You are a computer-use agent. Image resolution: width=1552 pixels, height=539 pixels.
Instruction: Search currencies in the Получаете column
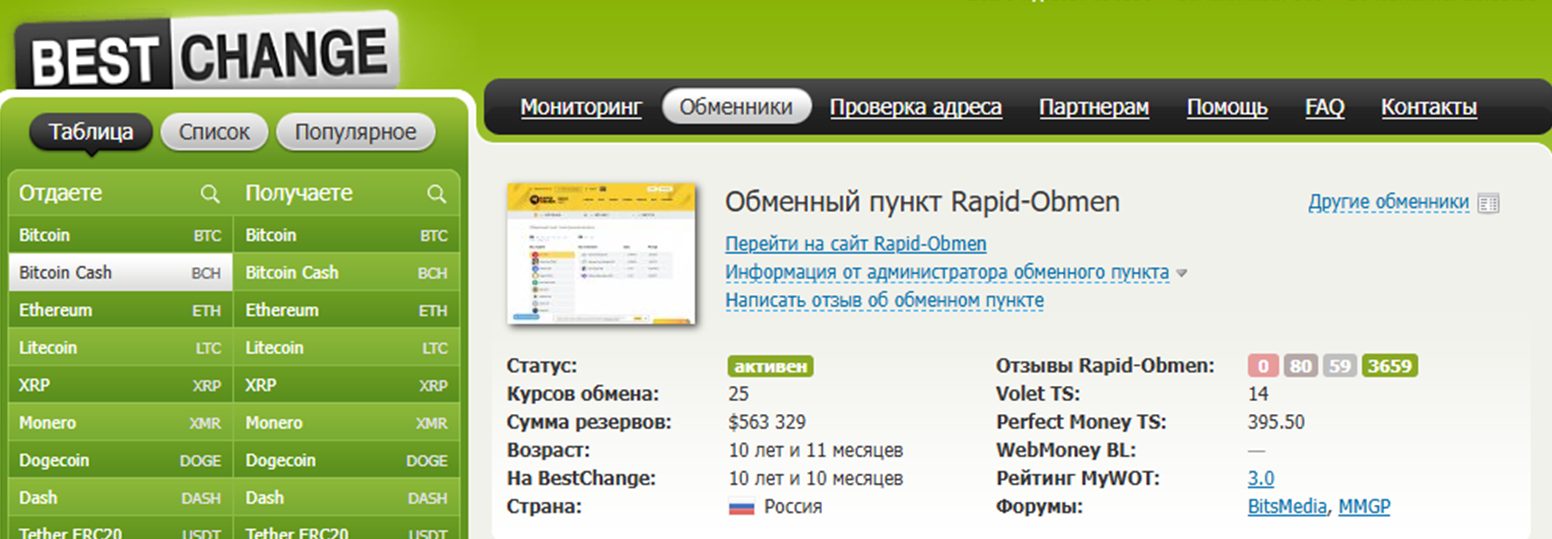click(x=437, y=194)
